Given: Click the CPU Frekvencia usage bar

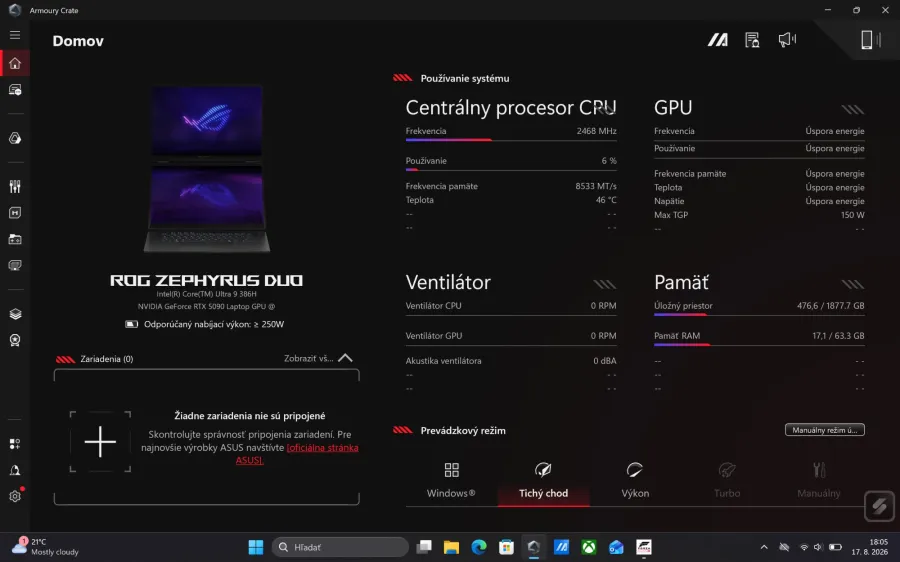Looking at the screenshot, I should coord(511,139).
